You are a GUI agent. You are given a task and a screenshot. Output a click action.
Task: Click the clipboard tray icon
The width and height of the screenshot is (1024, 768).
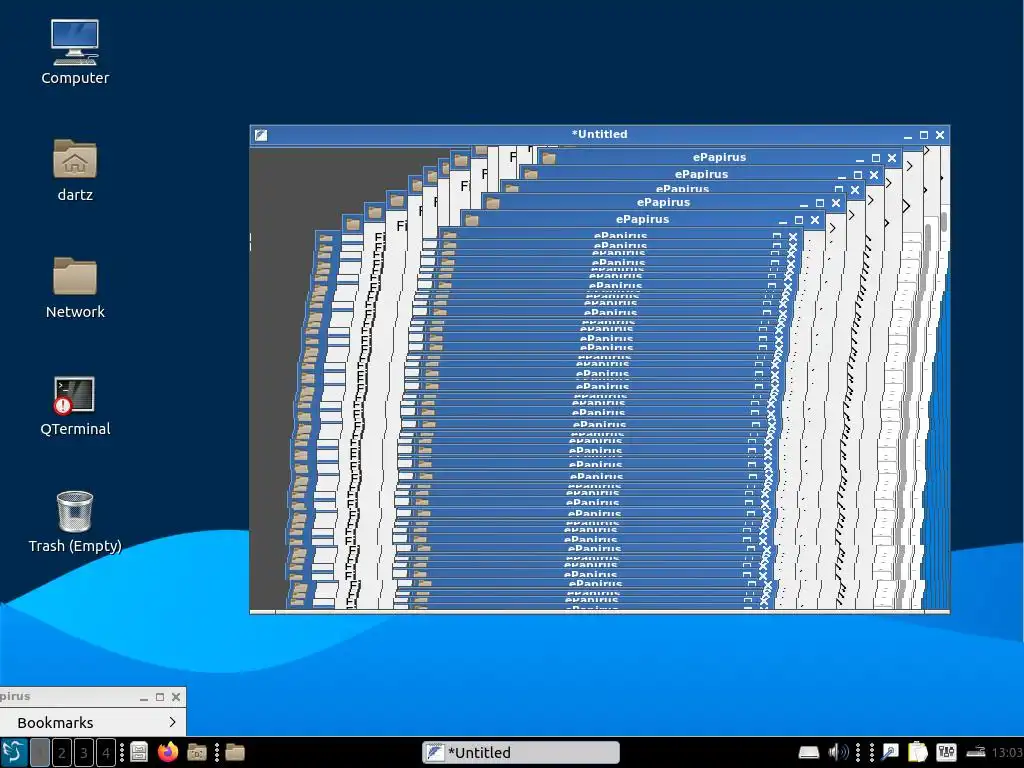tap(918, 752)
